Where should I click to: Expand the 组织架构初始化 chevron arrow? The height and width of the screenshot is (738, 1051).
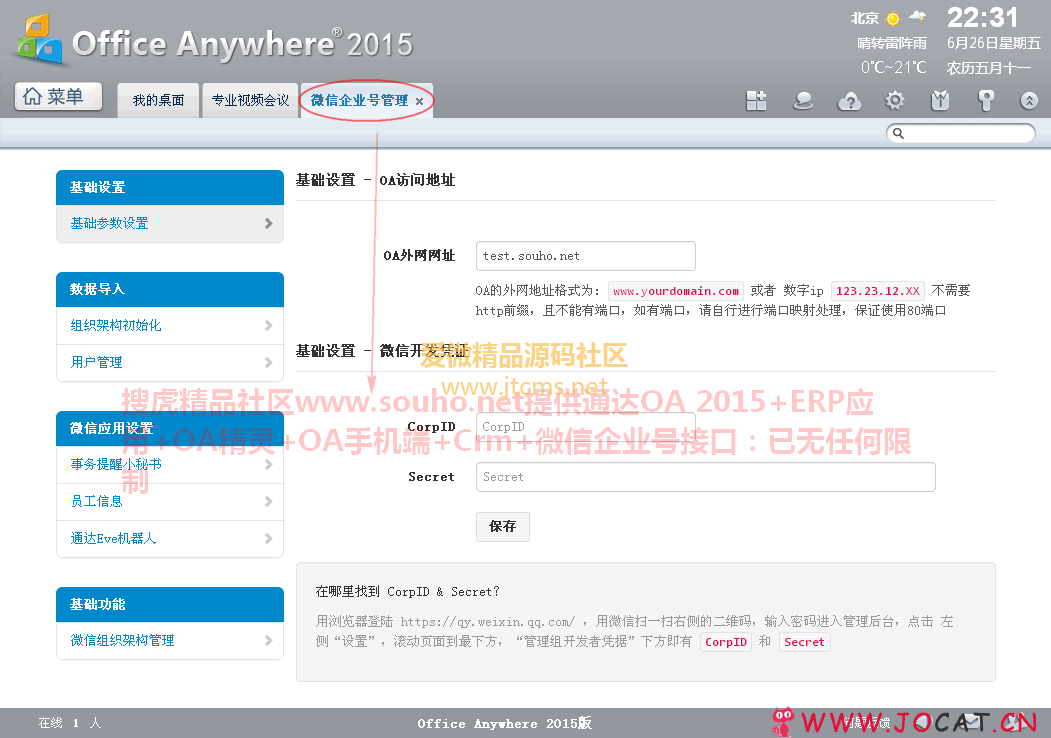pos(268,325)
